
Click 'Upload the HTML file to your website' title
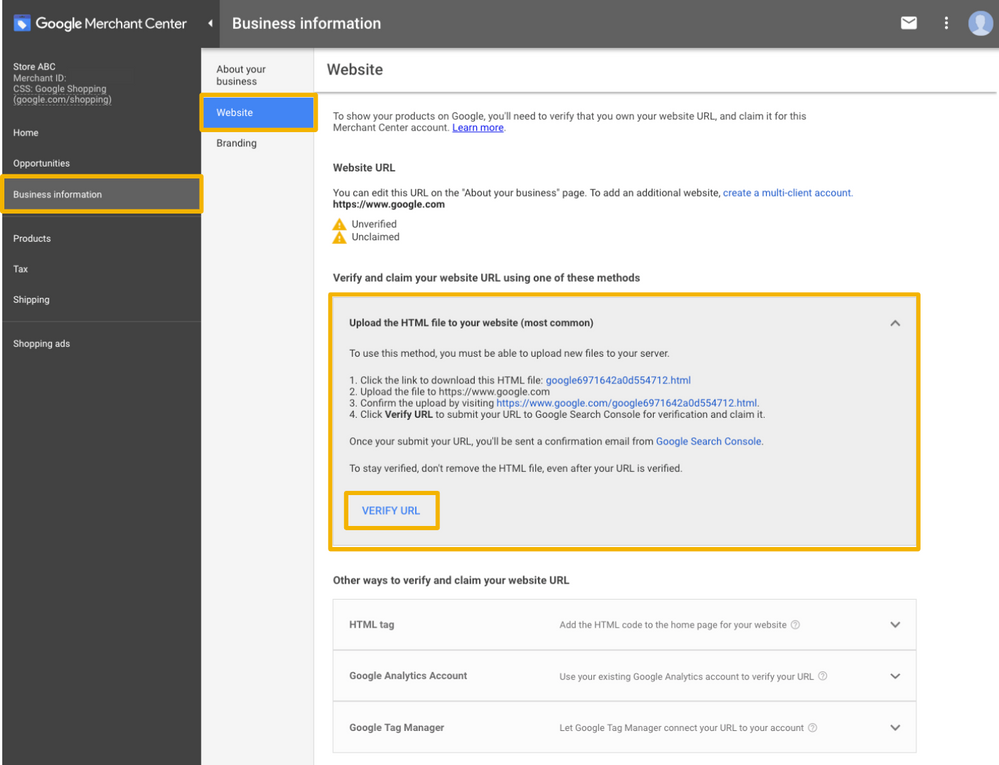tap(471, 323)
